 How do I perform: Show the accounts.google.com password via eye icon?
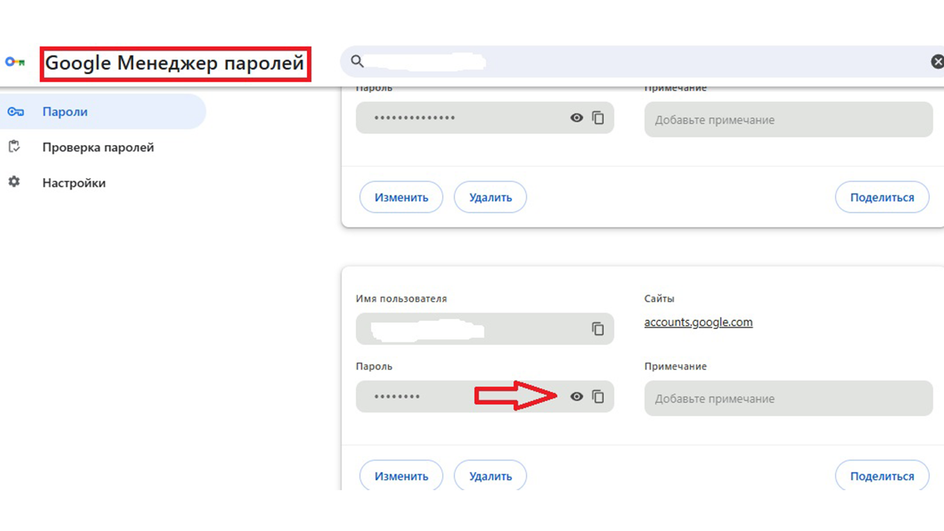(x=576, y=397)
